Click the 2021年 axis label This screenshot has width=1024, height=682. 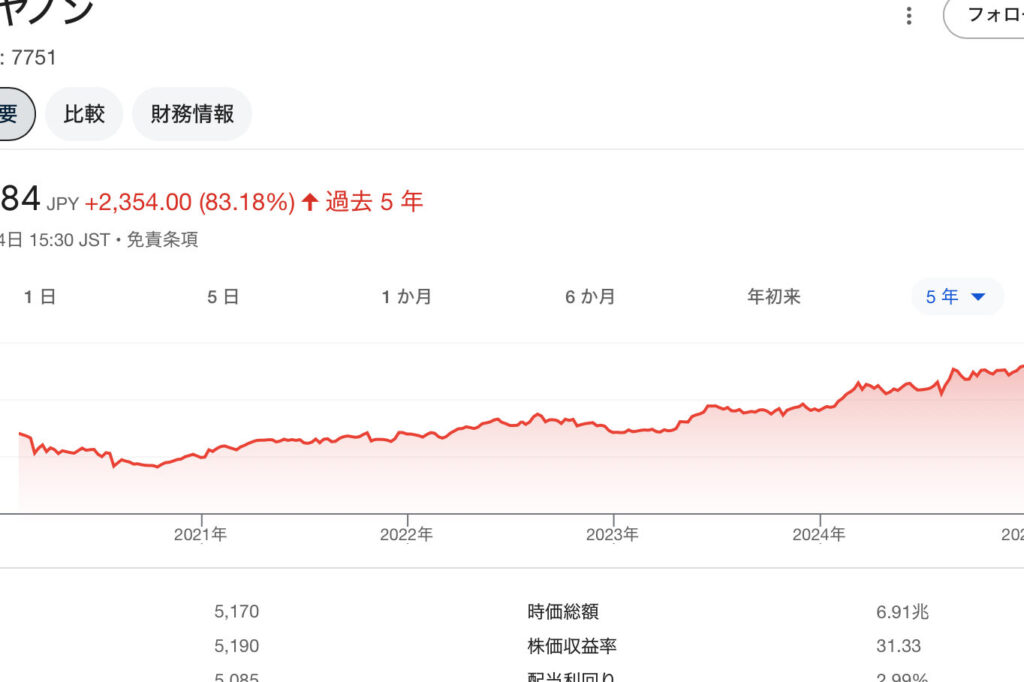(x=200, y=535)
